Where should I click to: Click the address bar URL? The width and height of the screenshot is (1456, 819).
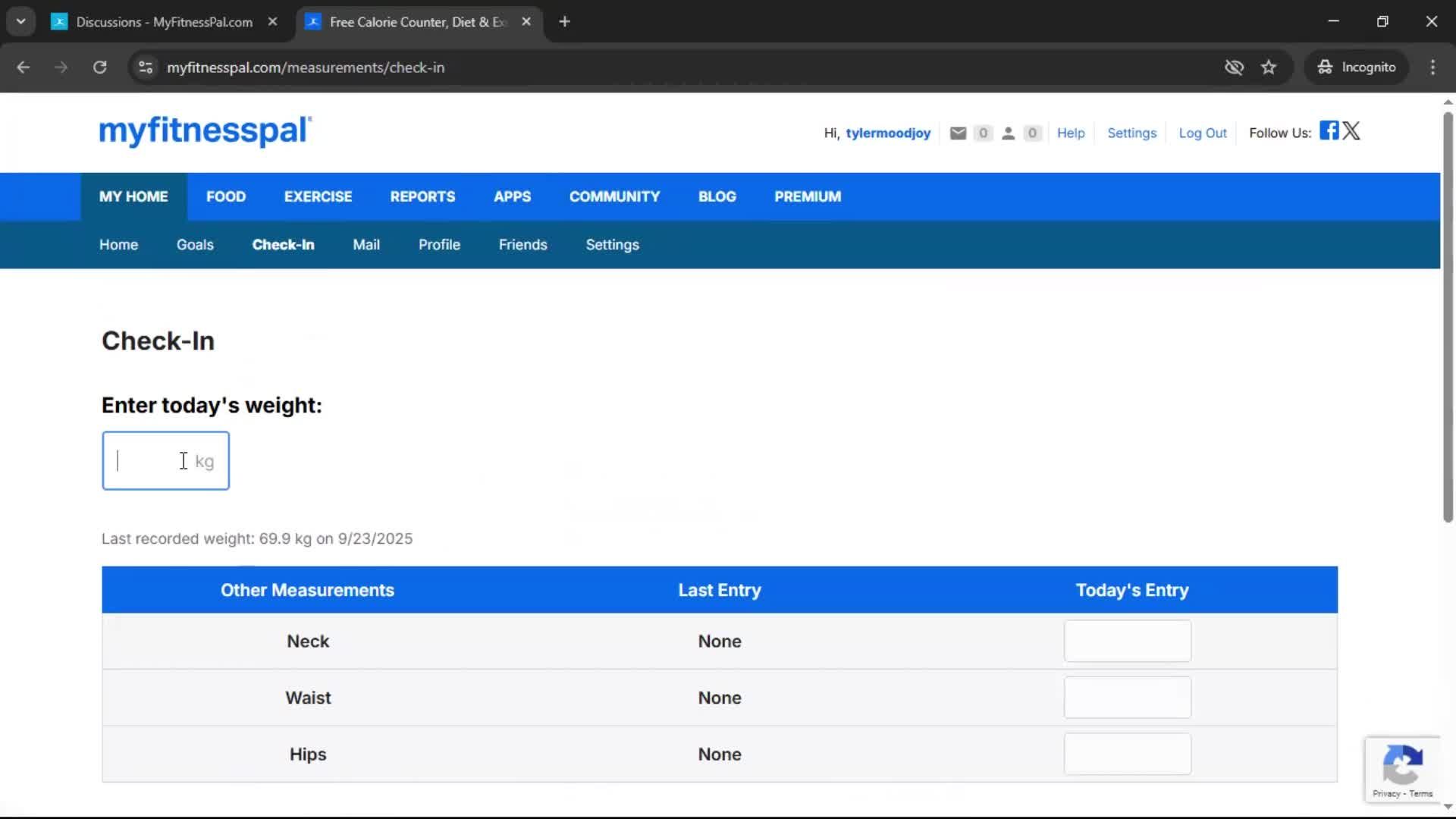coord(306,67)
